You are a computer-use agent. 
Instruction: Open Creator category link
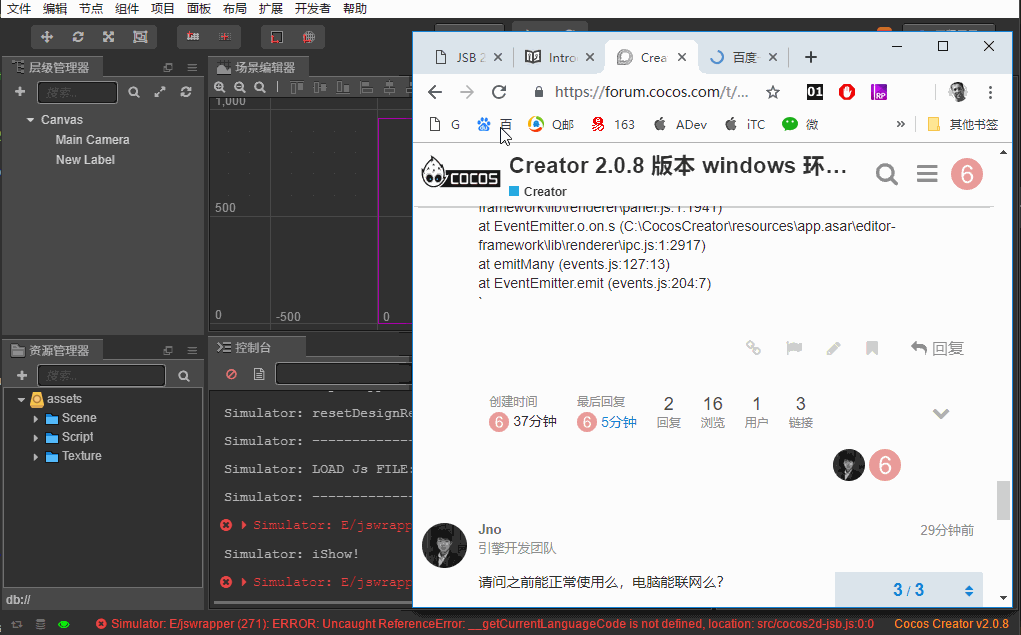[x=538, y=191]
